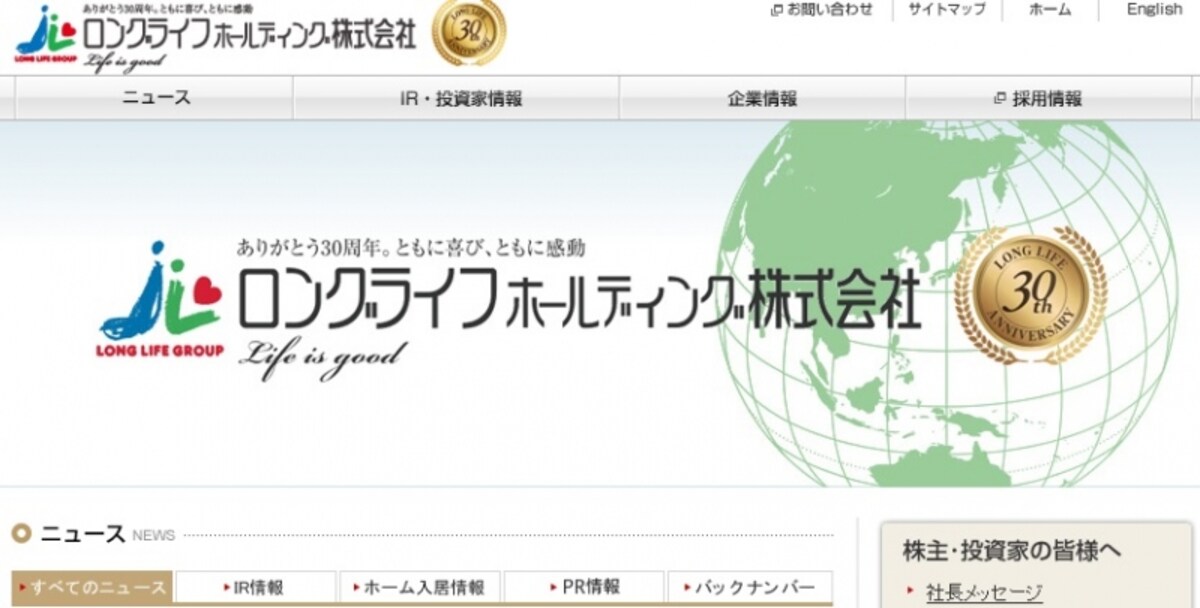This screenshot has width=1200, height=608.
Task: Click the external-link icon beside 採用情報
Action: pos(999,99)
